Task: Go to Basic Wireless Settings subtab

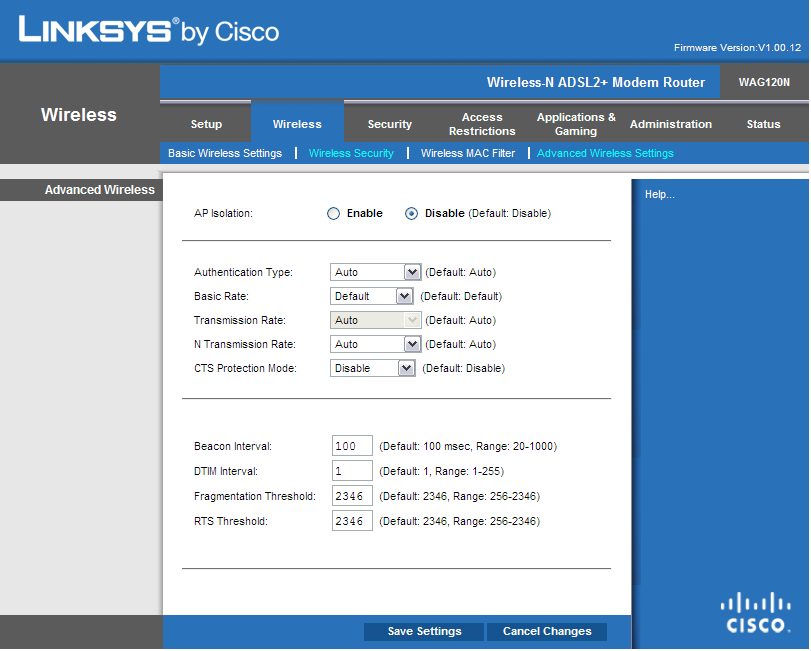Action: (225, 153)
